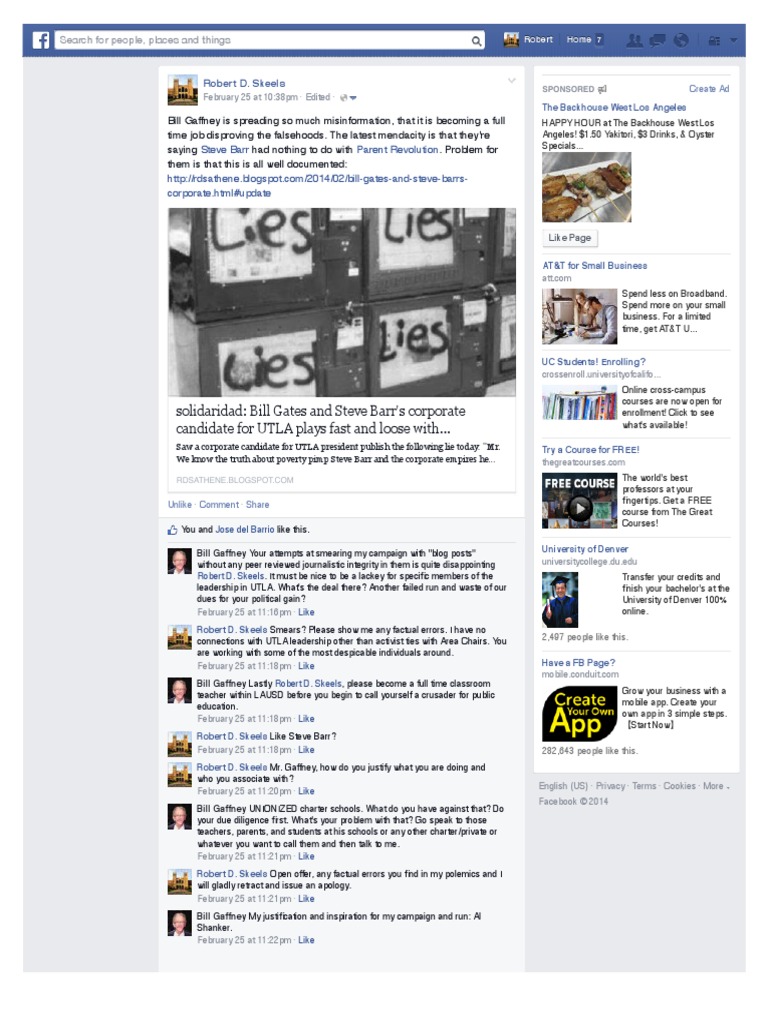Open the Cookies footer link

point(679,786)
